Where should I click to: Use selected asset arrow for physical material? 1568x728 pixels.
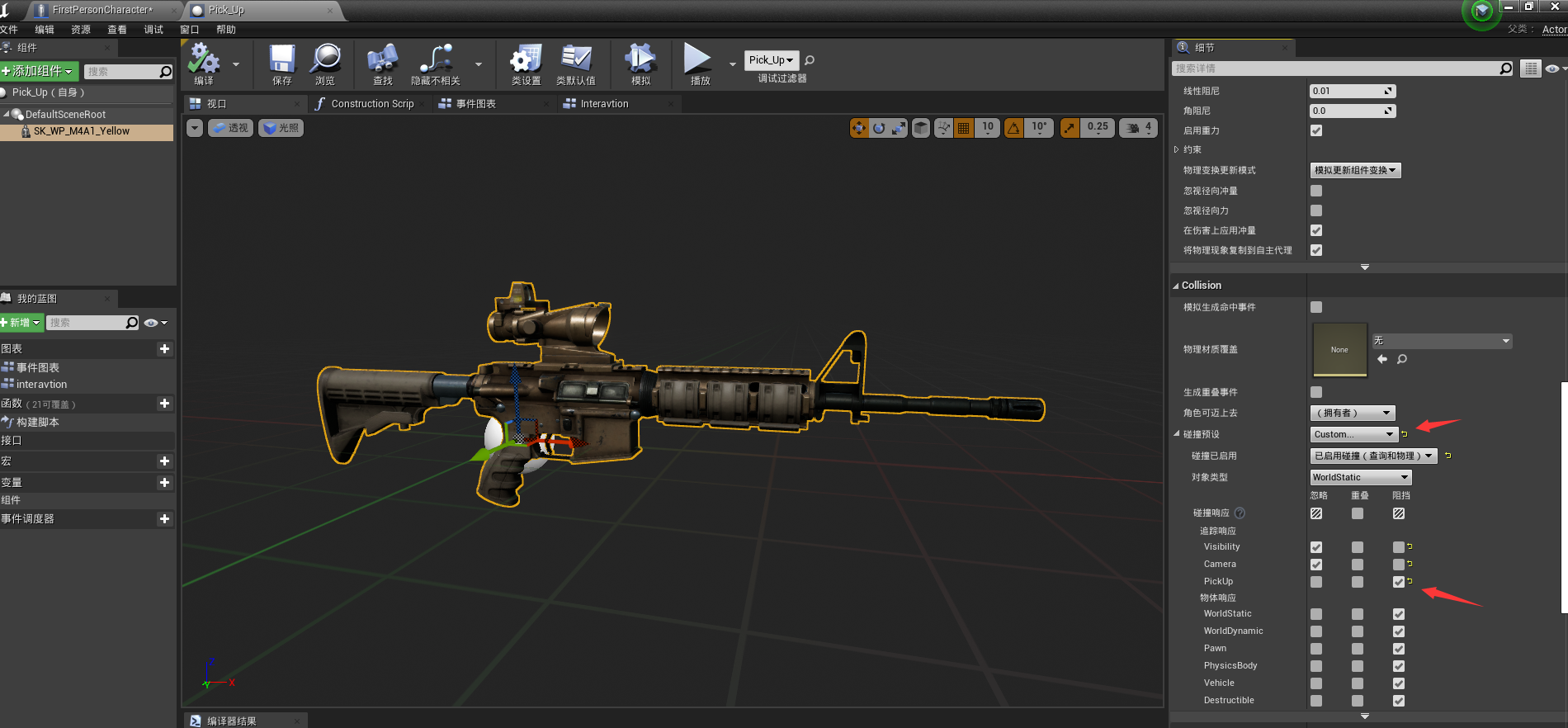click(1382, 359)
